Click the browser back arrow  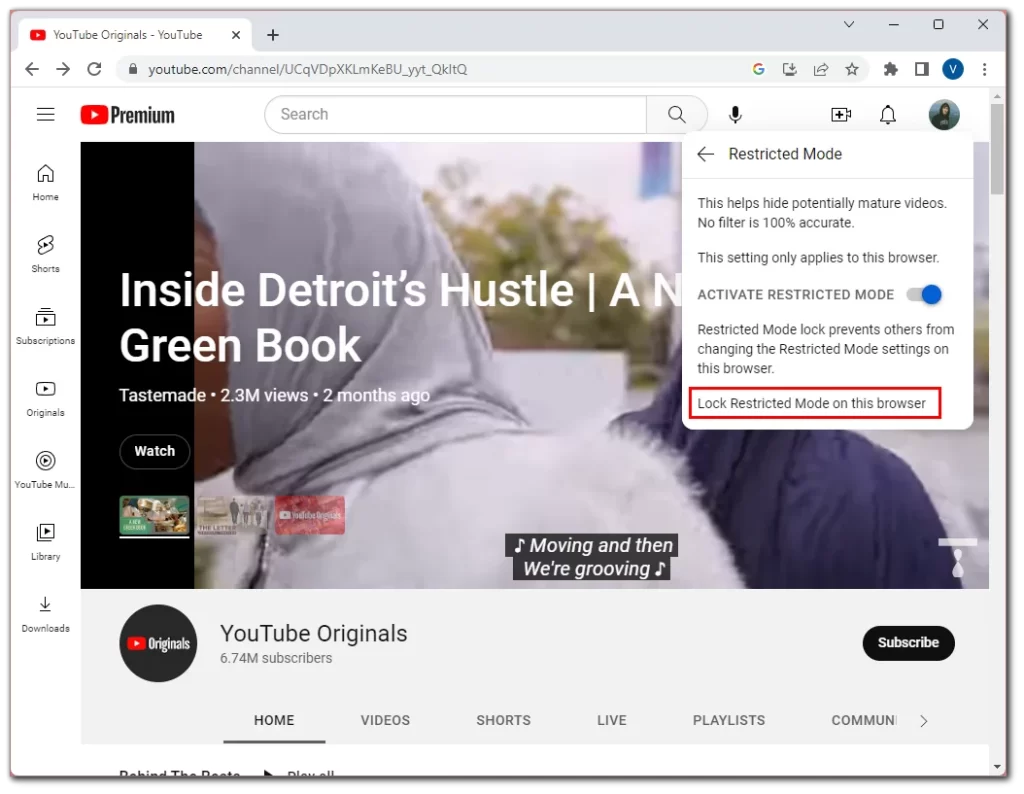click(x=31, y=69)
